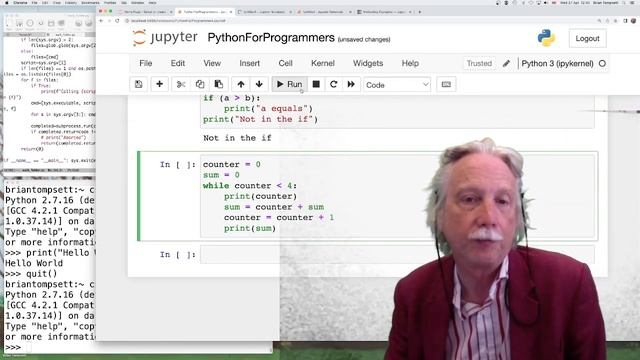The width and height of the screenshot is (640, 360).
Task: Click the Jupyter logo
Action: click(165, 38)
